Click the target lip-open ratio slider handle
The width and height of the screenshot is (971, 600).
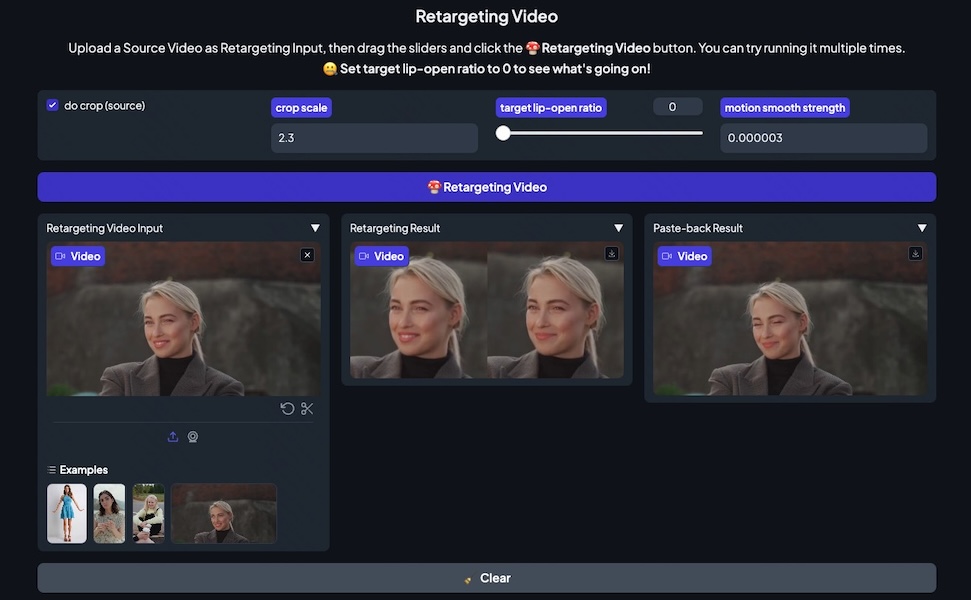point(503,131)
